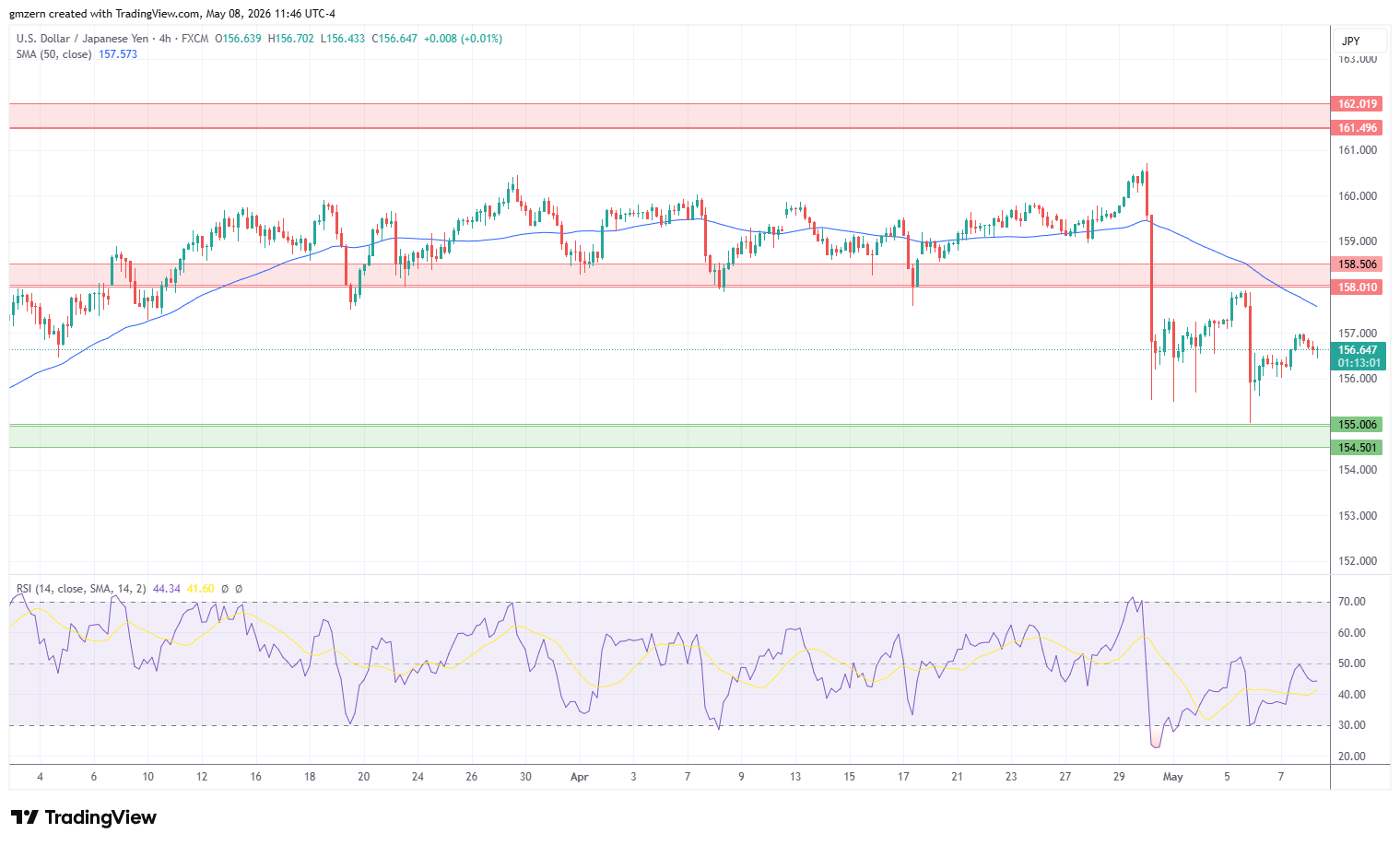
Task: Click the bar countdown timer 01:13:01
Action: (x=1358, y=363)
